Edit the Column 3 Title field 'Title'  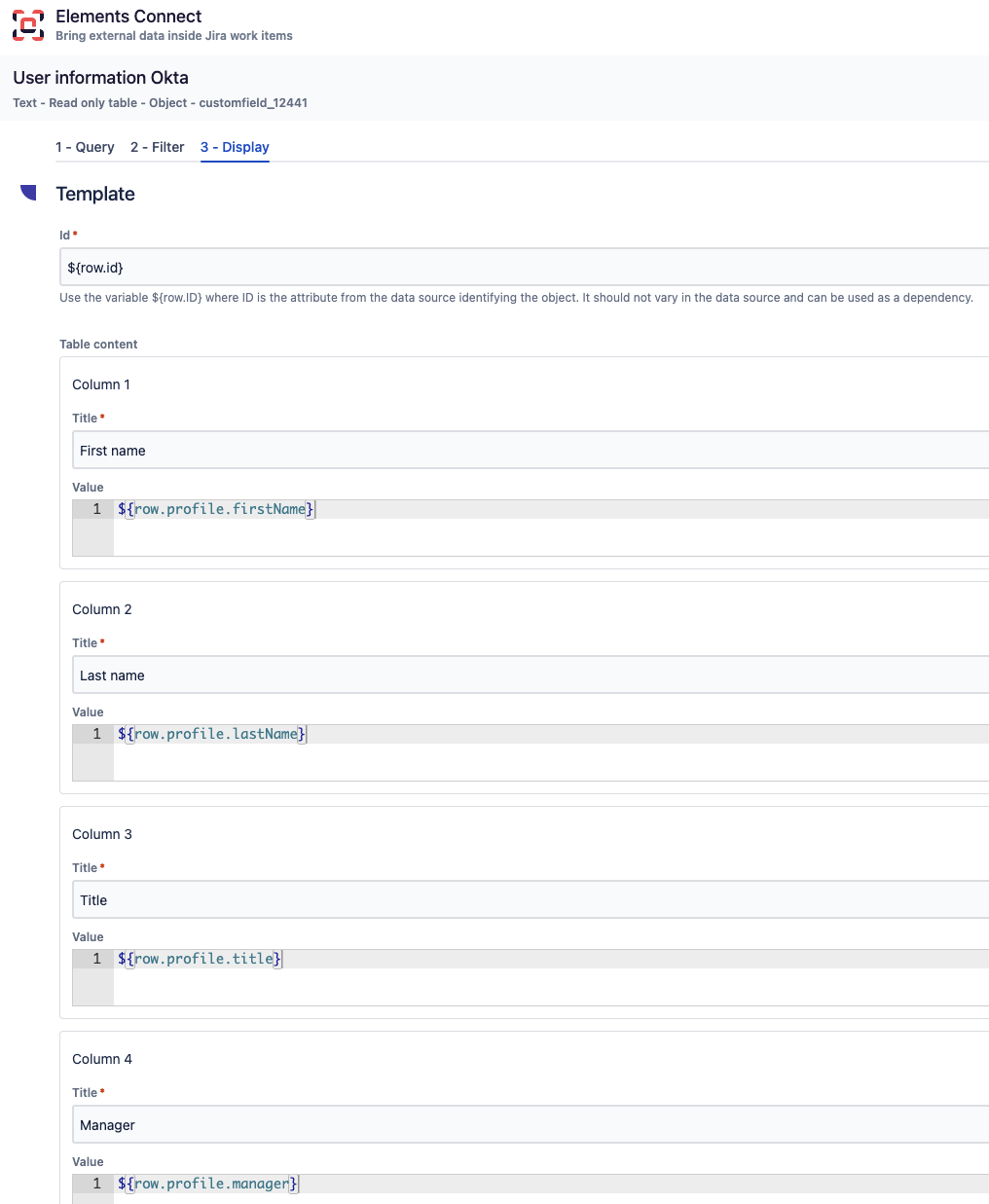coord(531,899)
